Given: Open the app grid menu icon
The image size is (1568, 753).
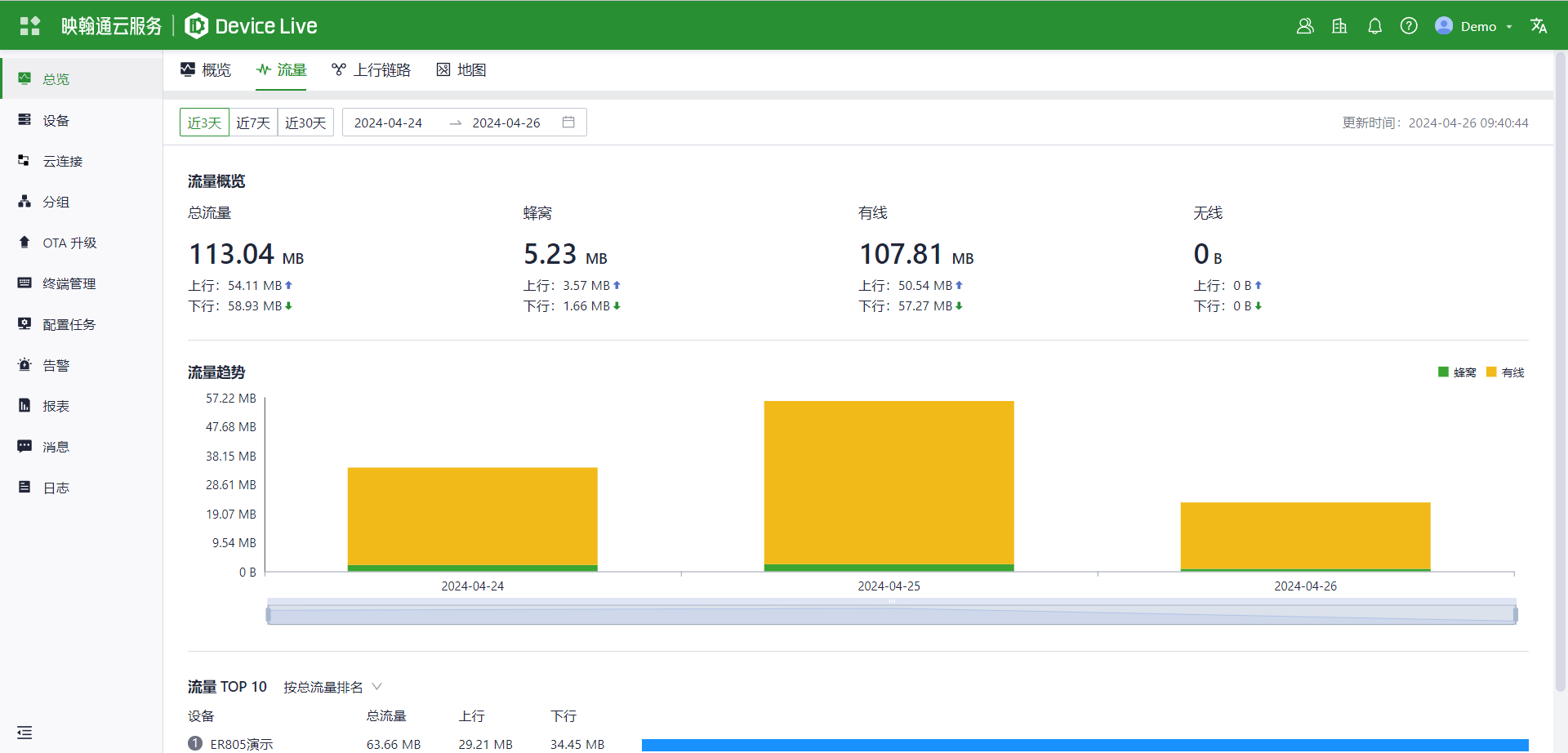Looking at the screenshot, I should tap(30, 26).
